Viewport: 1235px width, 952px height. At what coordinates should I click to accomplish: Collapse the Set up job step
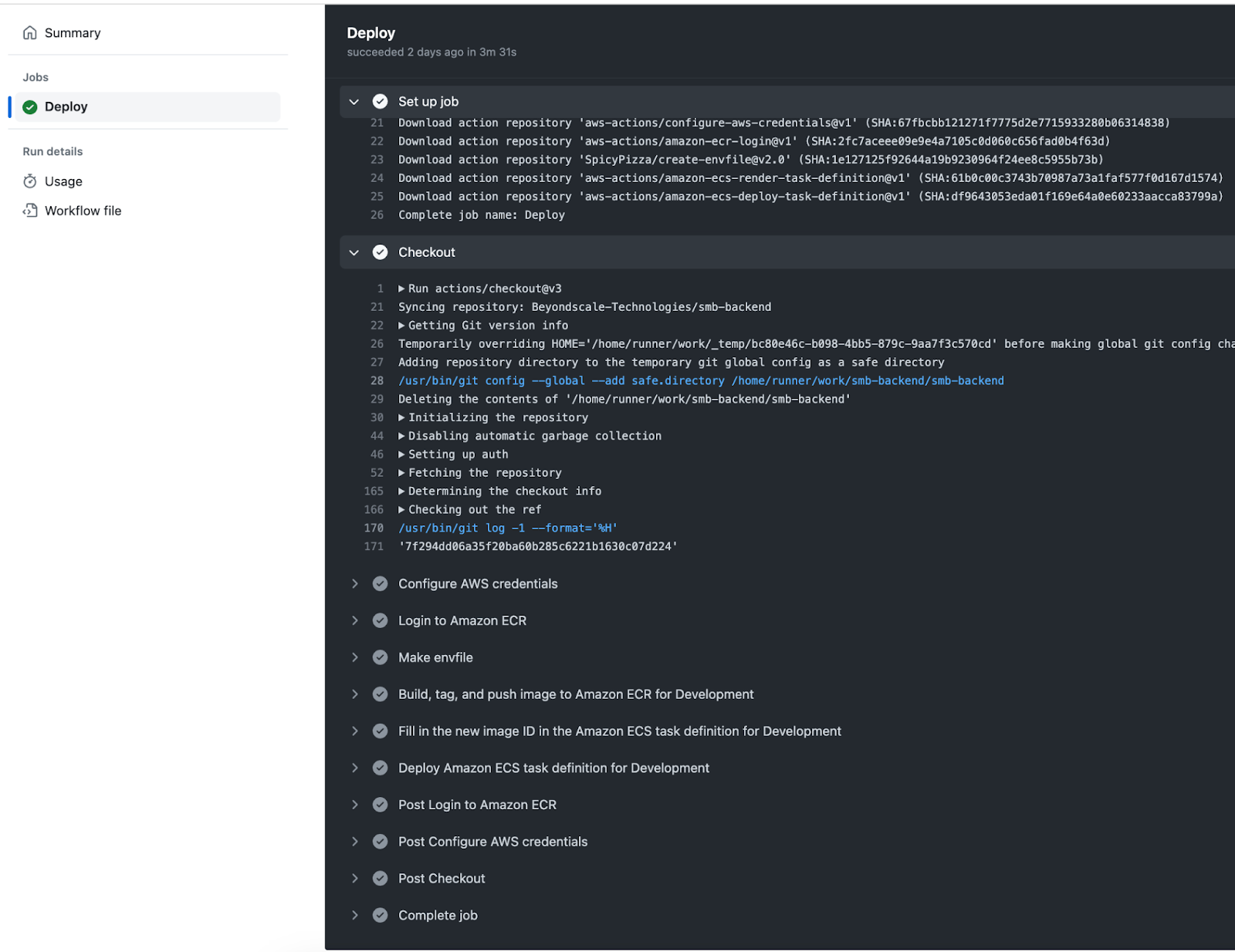tap(354, 101)
